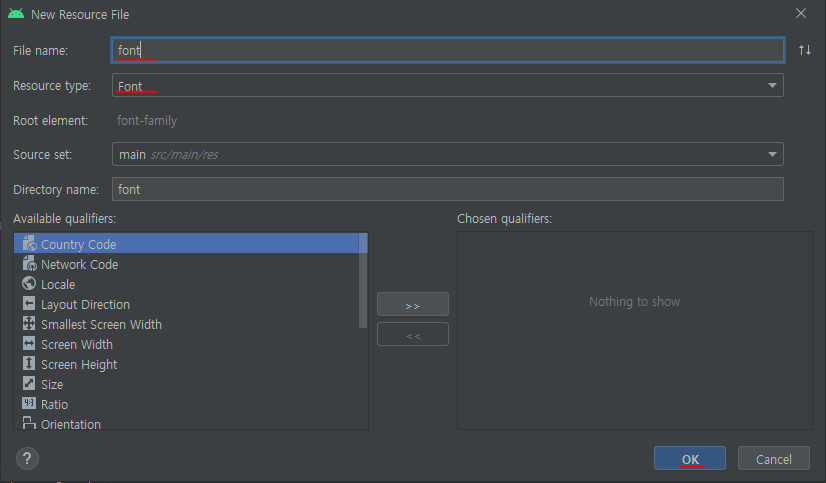The height and width of the screenshot is (483, 826).
Task: Click the available qualifiers list scrollbar
Action: click(x=363, y=280)
